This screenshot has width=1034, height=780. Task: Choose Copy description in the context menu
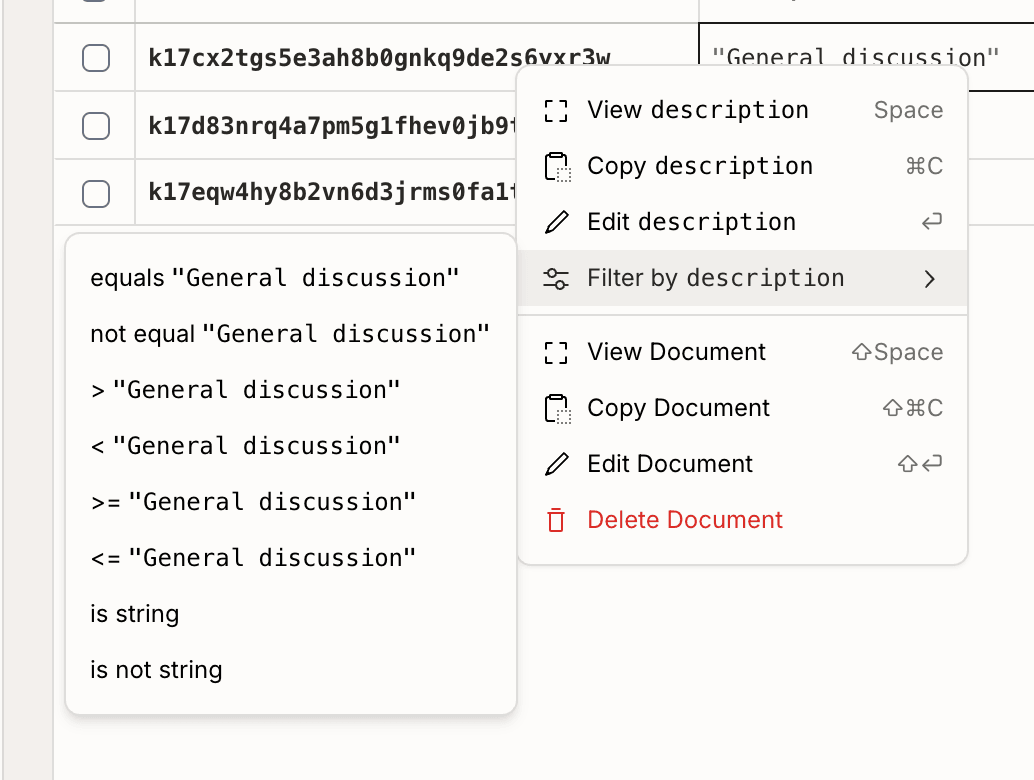coord(743,166)
